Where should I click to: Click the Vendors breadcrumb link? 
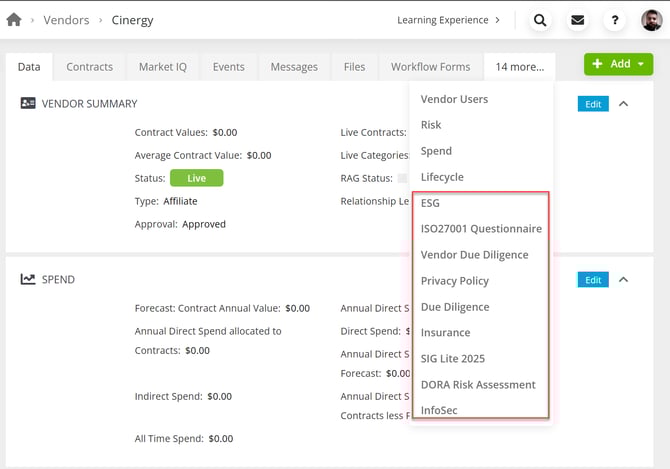pos(67,20)
